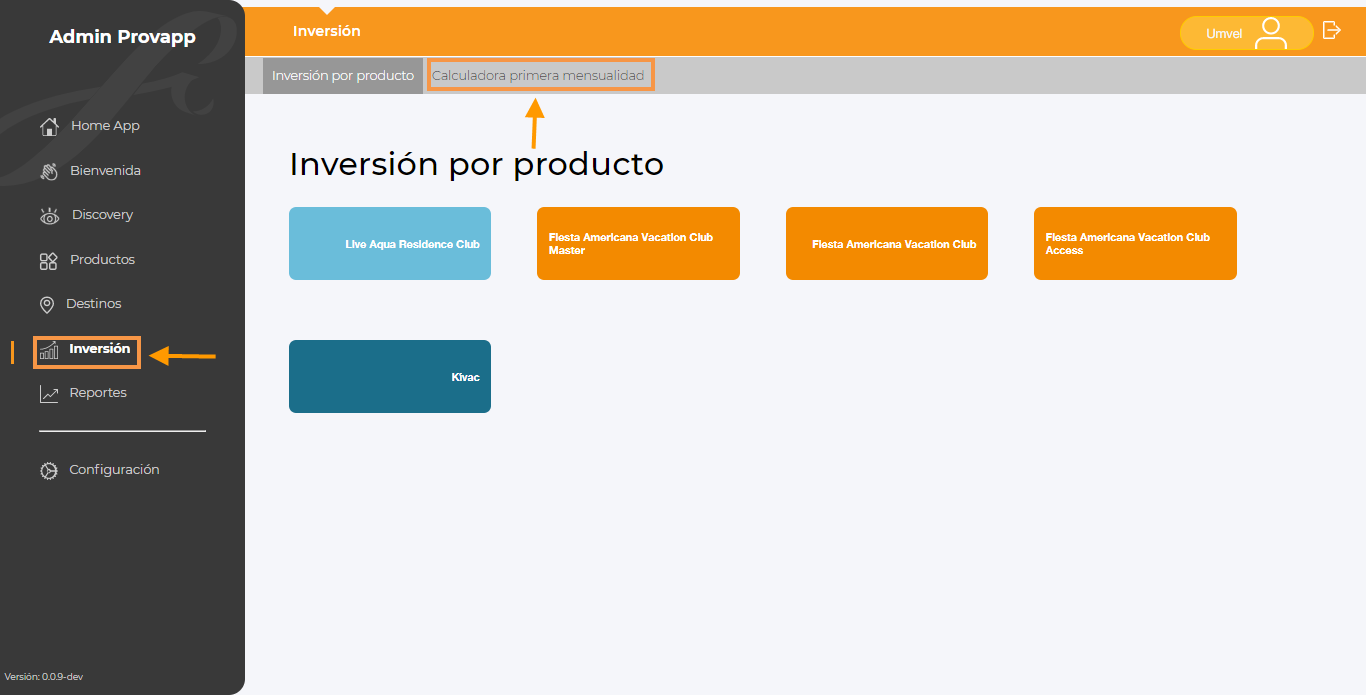Screen dimensions: 1366x695
Task: Click the logout icon in header
Action: (1331, 30)
